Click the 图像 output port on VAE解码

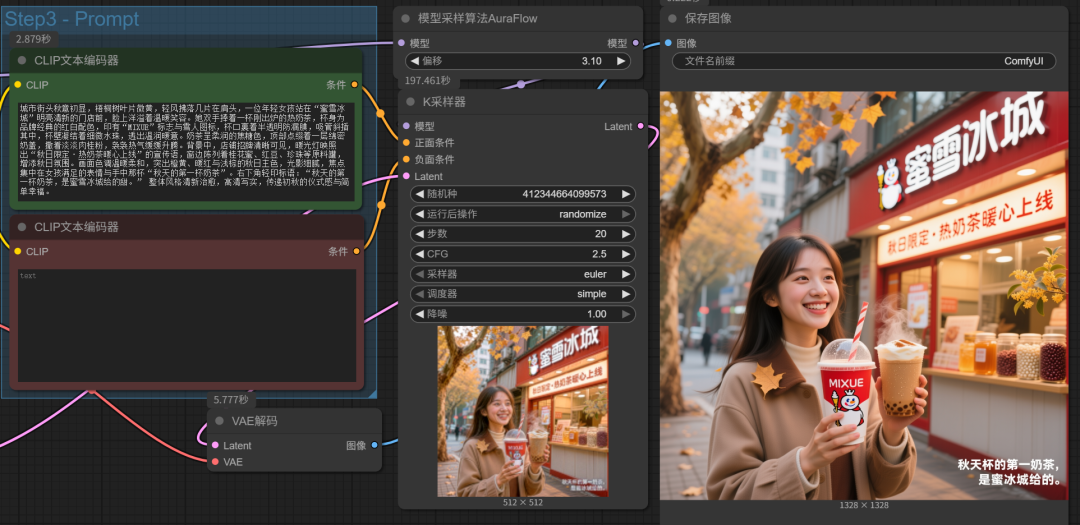(374, 445)
